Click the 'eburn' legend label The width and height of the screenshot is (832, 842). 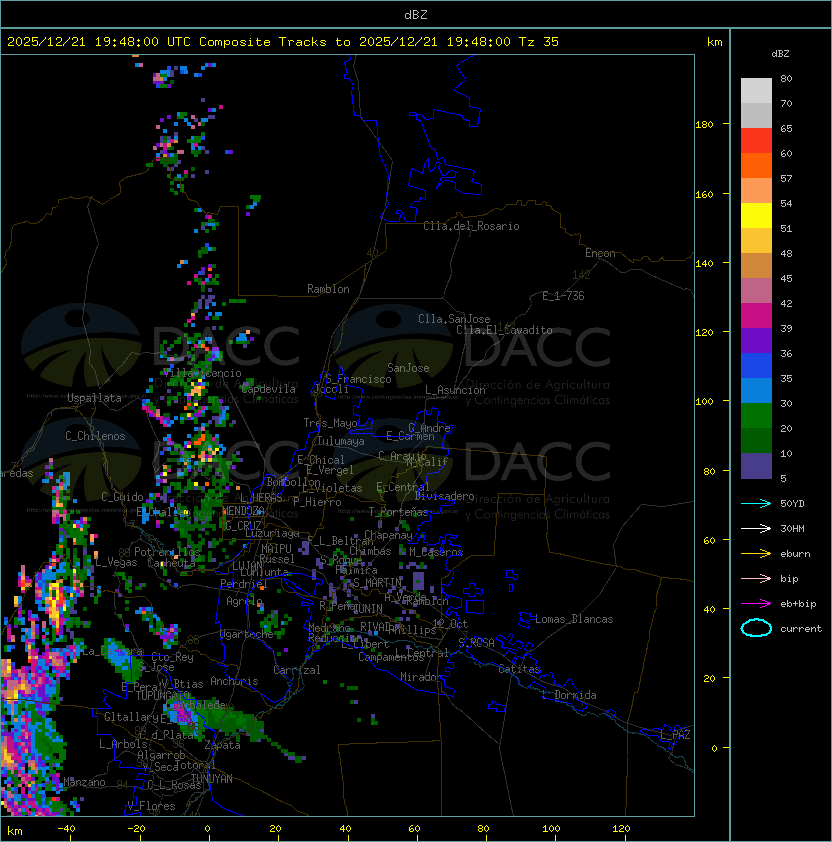[x=795, y=554]
